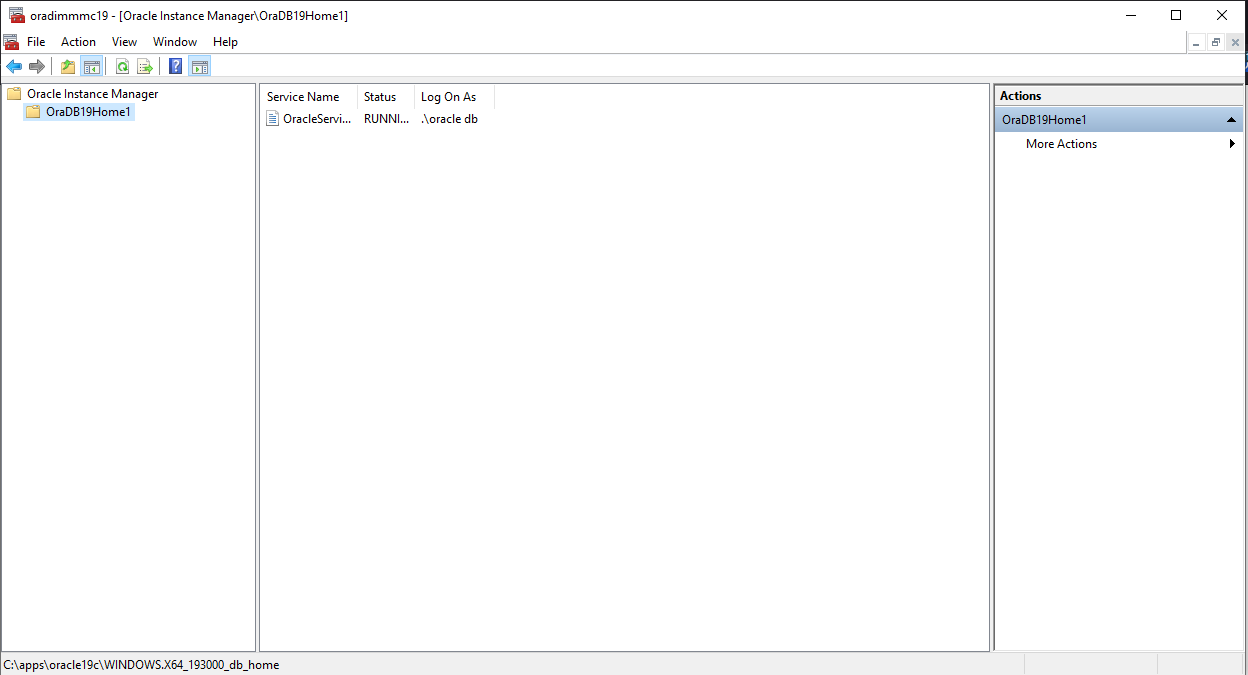1248x675 pixels.
Task: Click the Service Name column header
Action: coord(305,96)
